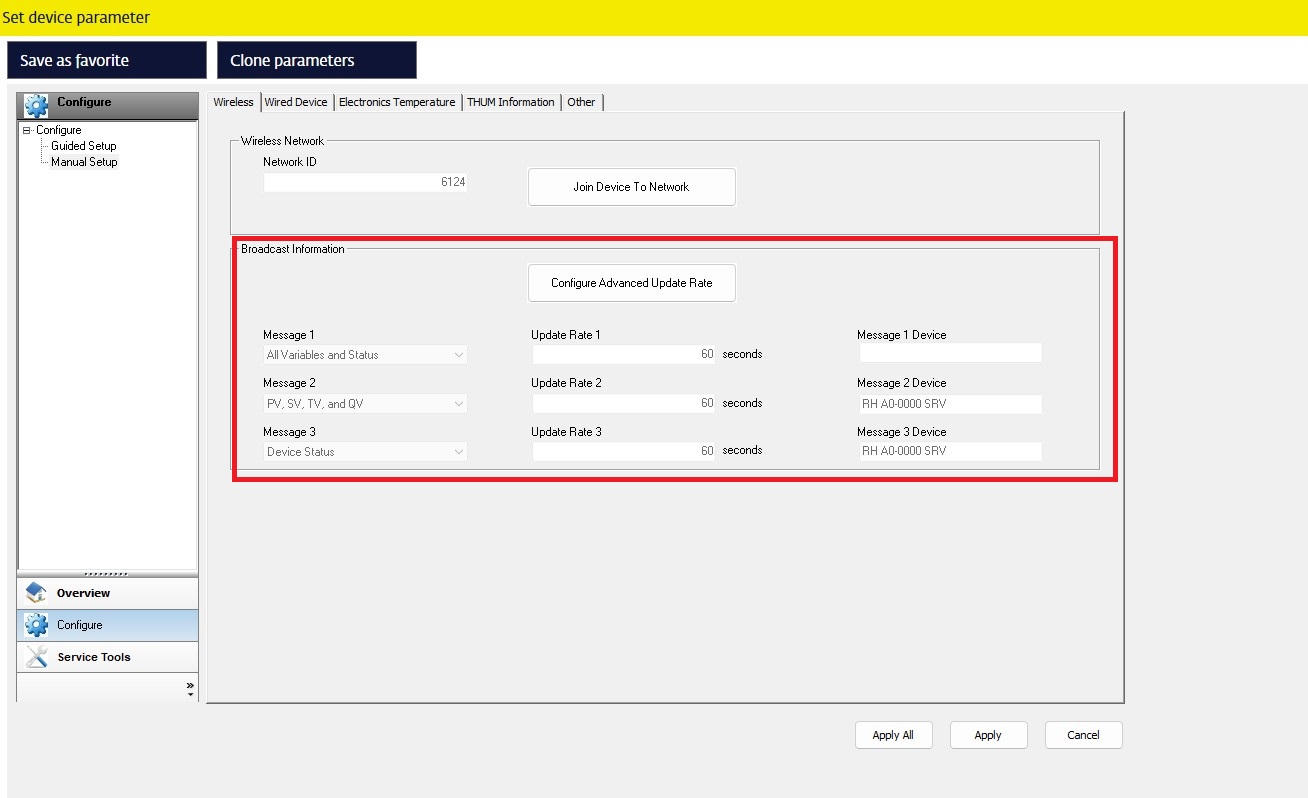Click the Configure gear icon in the bottom navigation
Screen dimensions: 1308x798
tap(37, 625)
